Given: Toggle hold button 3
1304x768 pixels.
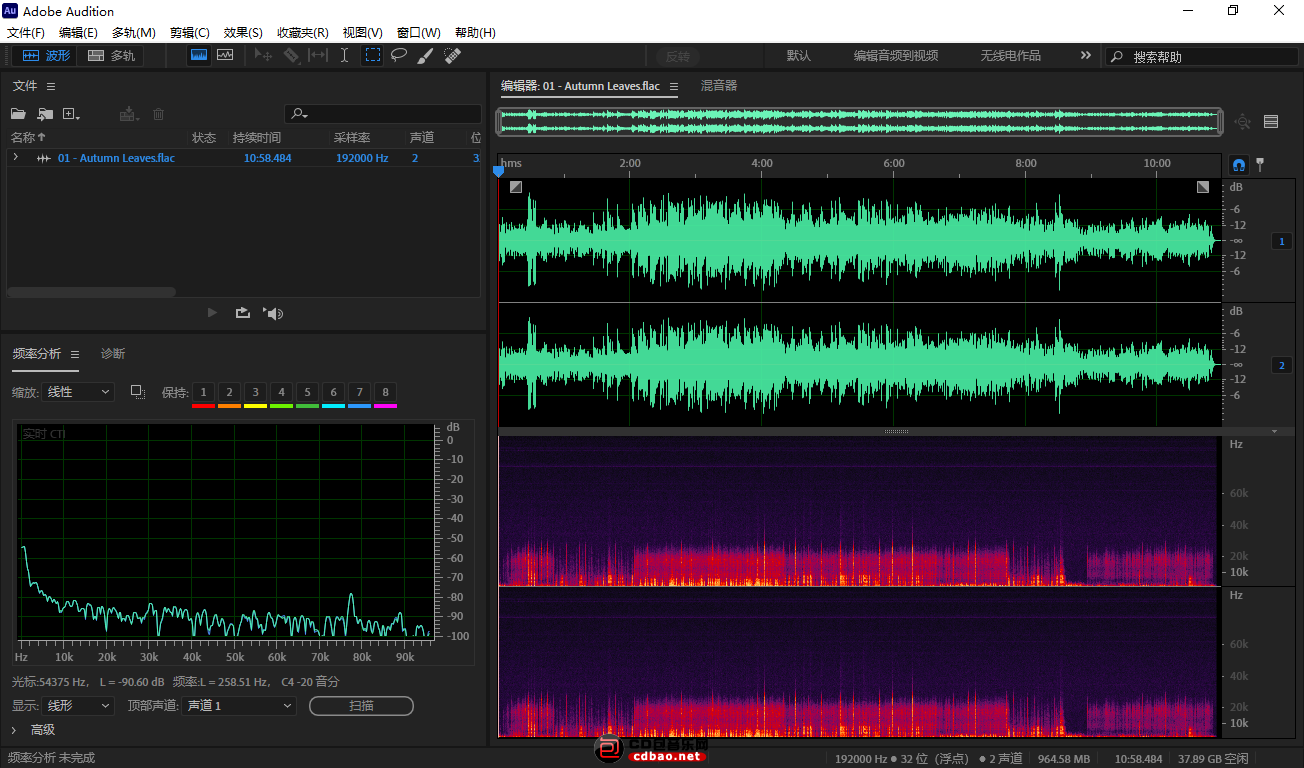Looking at the screenshot, I should (x=255, y=392).
